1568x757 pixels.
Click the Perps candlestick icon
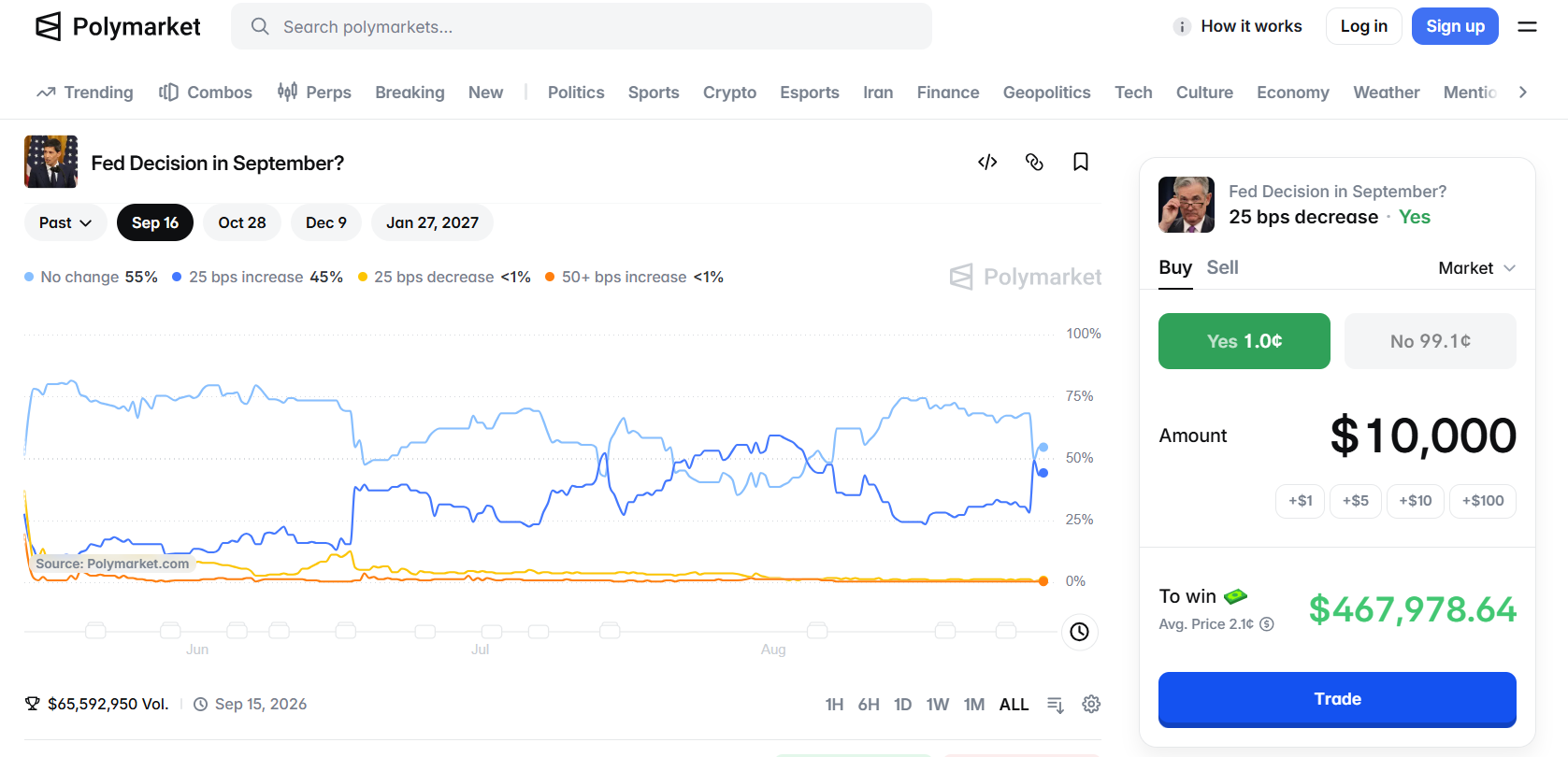(287, 92)
